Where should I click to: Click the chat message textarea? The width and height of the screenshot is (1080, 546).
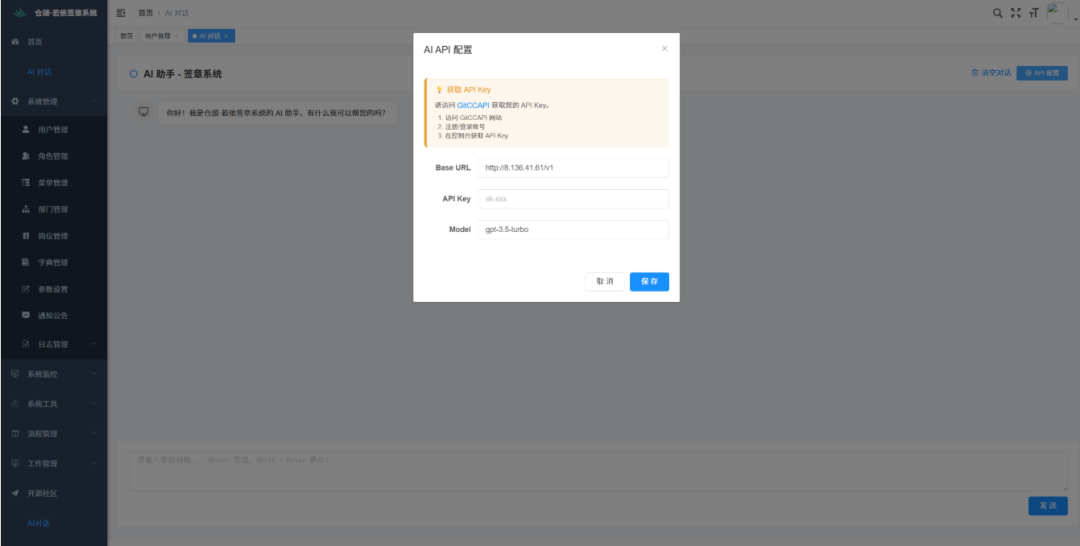598,471
